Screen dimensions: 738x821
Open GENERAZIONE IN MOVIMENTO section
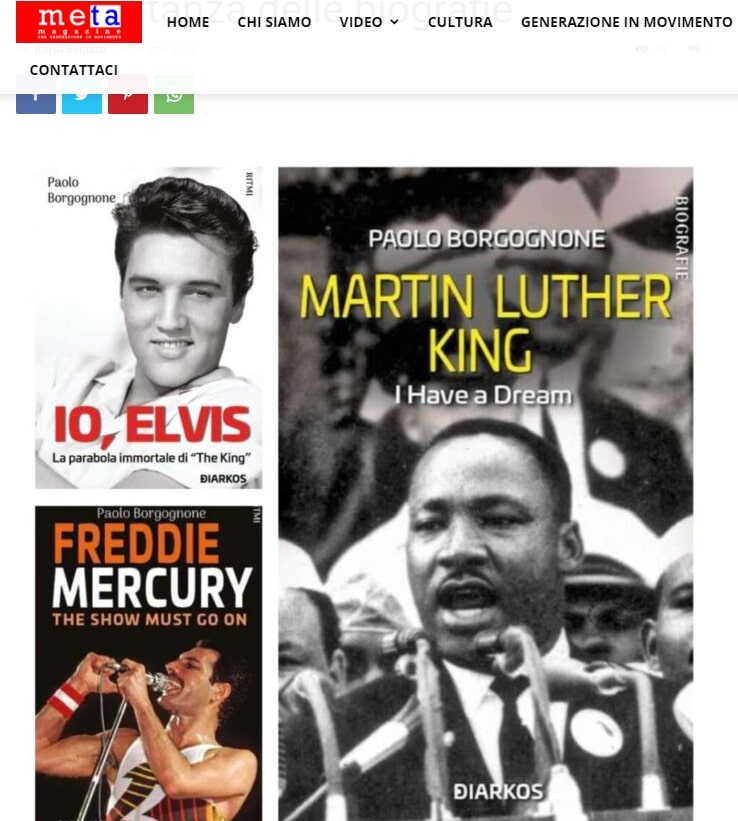pos(626,22)
